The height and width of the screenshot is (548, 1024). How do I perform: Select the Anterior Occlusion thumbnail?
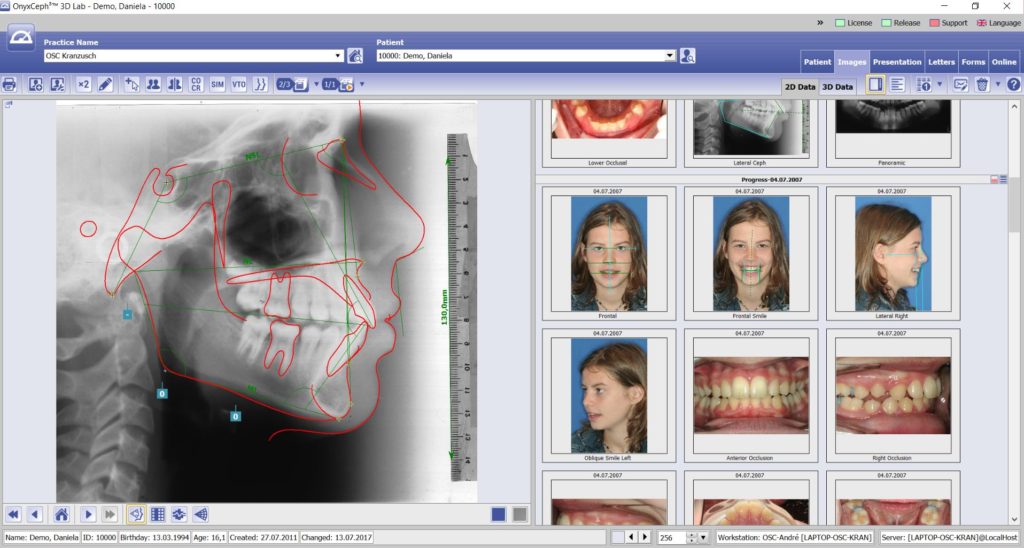coord(750,396)
